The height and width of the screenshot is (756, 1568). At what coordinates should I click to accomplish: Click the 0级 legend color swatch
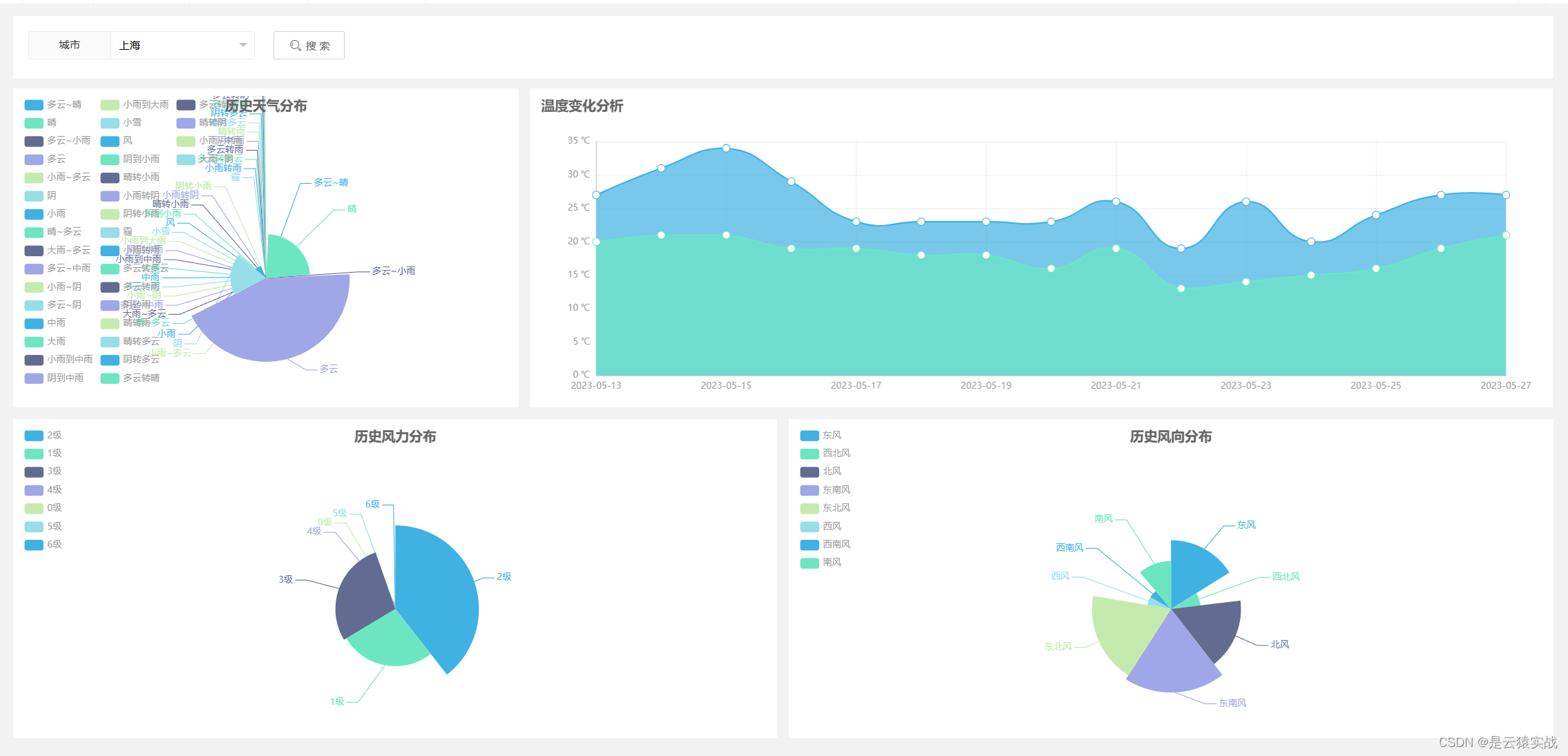pos(34,507)
